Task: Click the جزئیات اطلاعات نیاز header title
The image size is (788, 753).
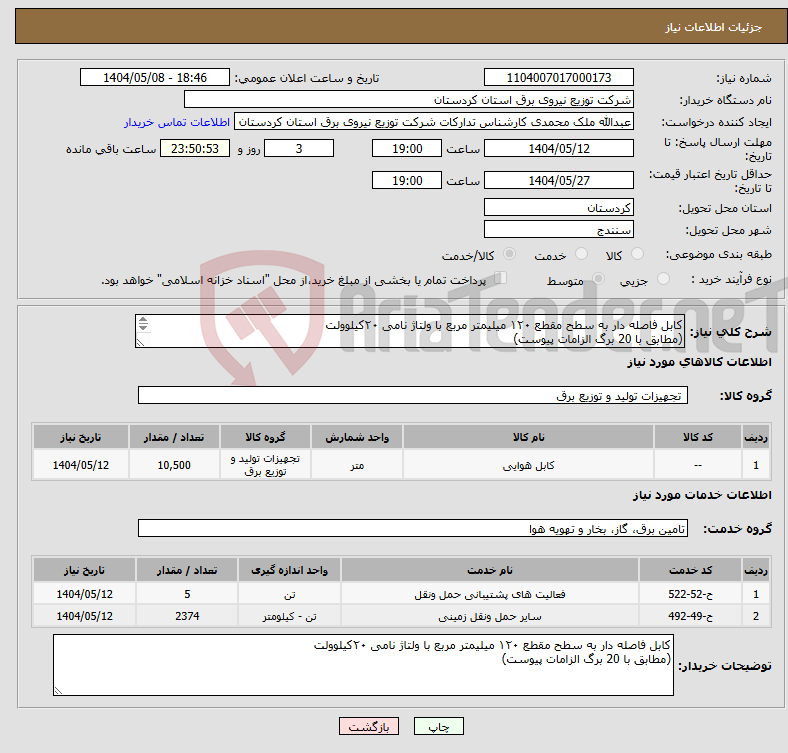Action: [x=714, y=27]
